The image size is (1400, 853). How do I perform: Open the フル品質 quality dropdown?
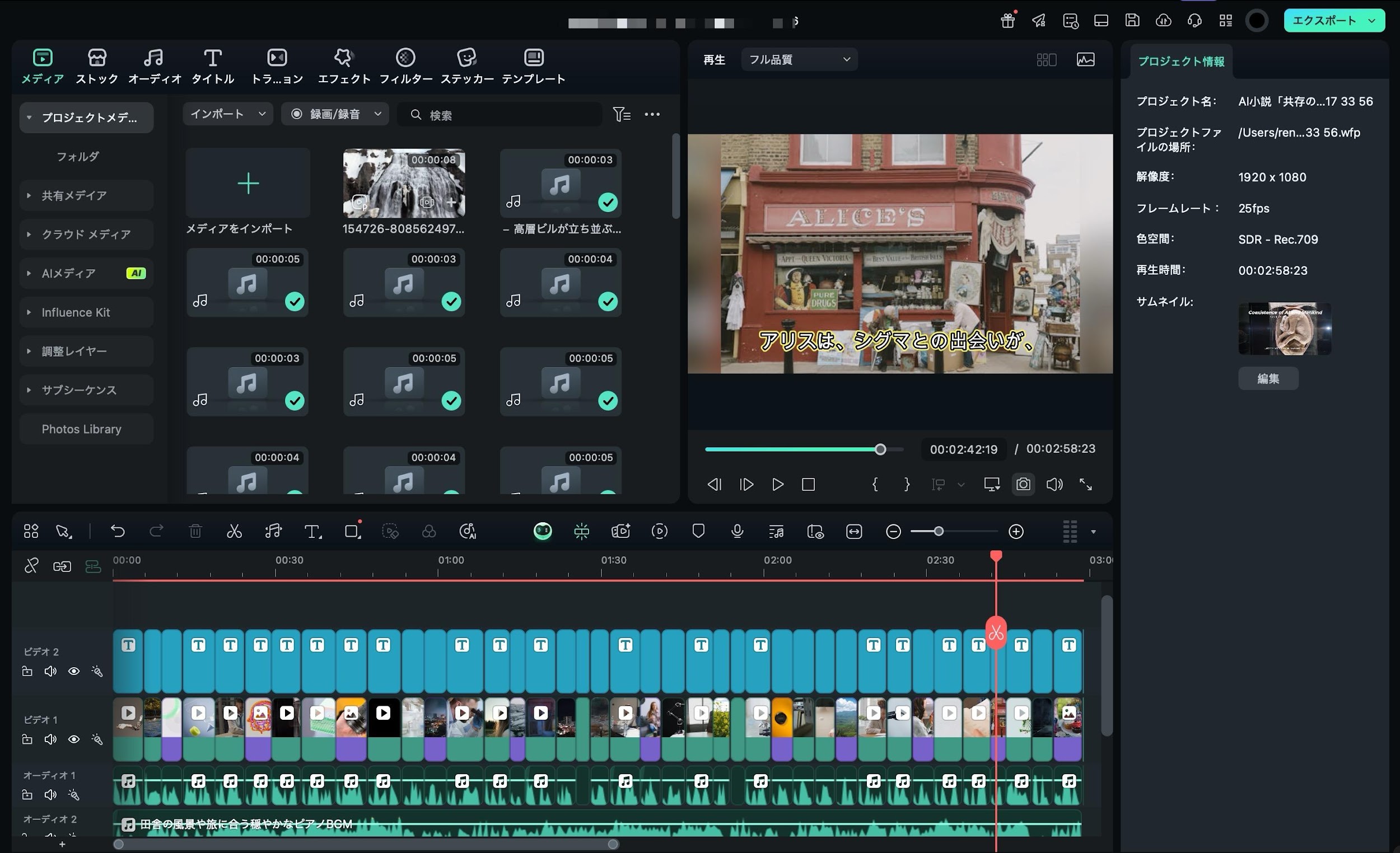(x=799, y=59)
